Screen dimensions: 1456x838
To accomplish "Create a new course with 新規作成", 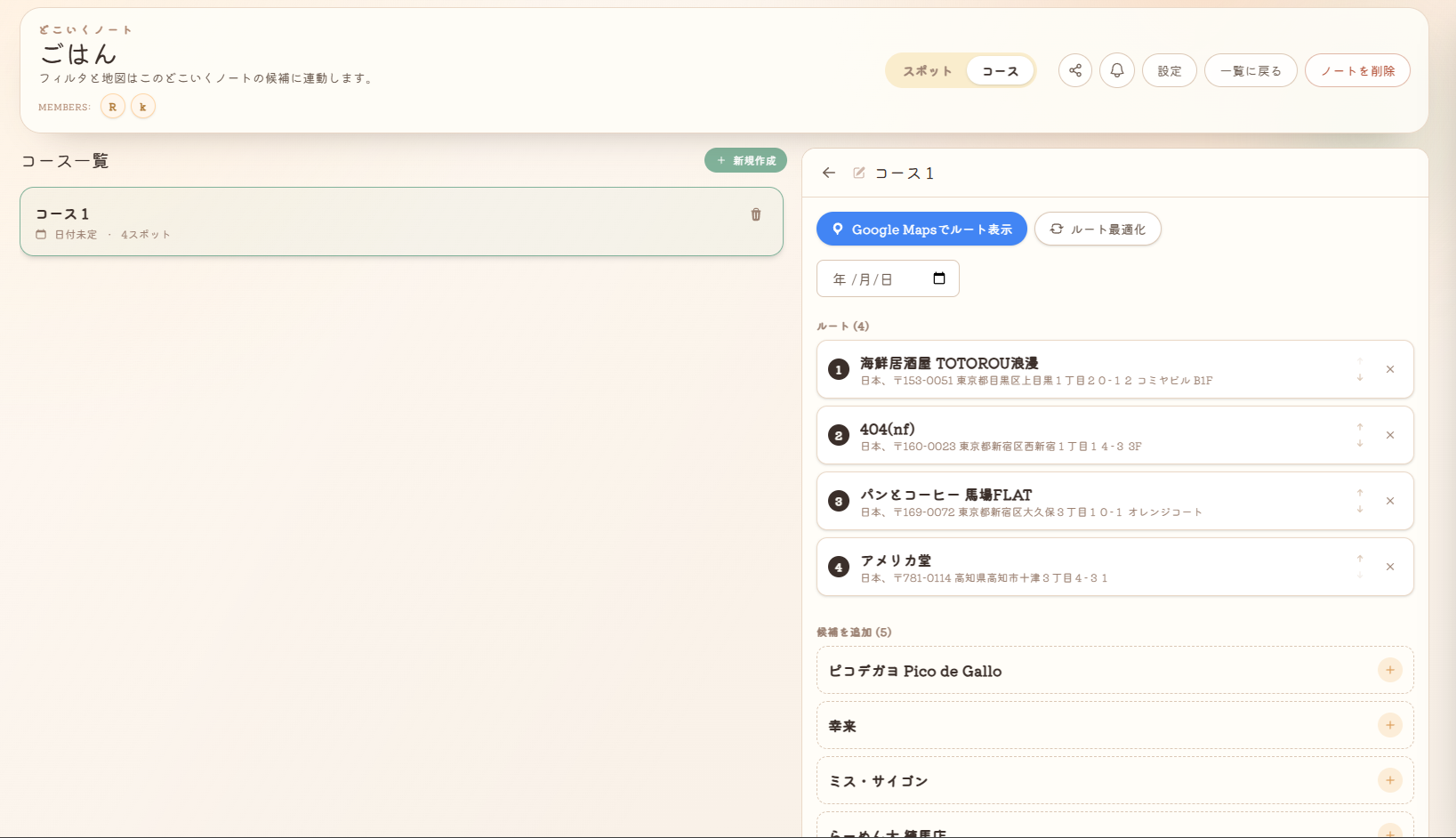I will pos(745,160).
